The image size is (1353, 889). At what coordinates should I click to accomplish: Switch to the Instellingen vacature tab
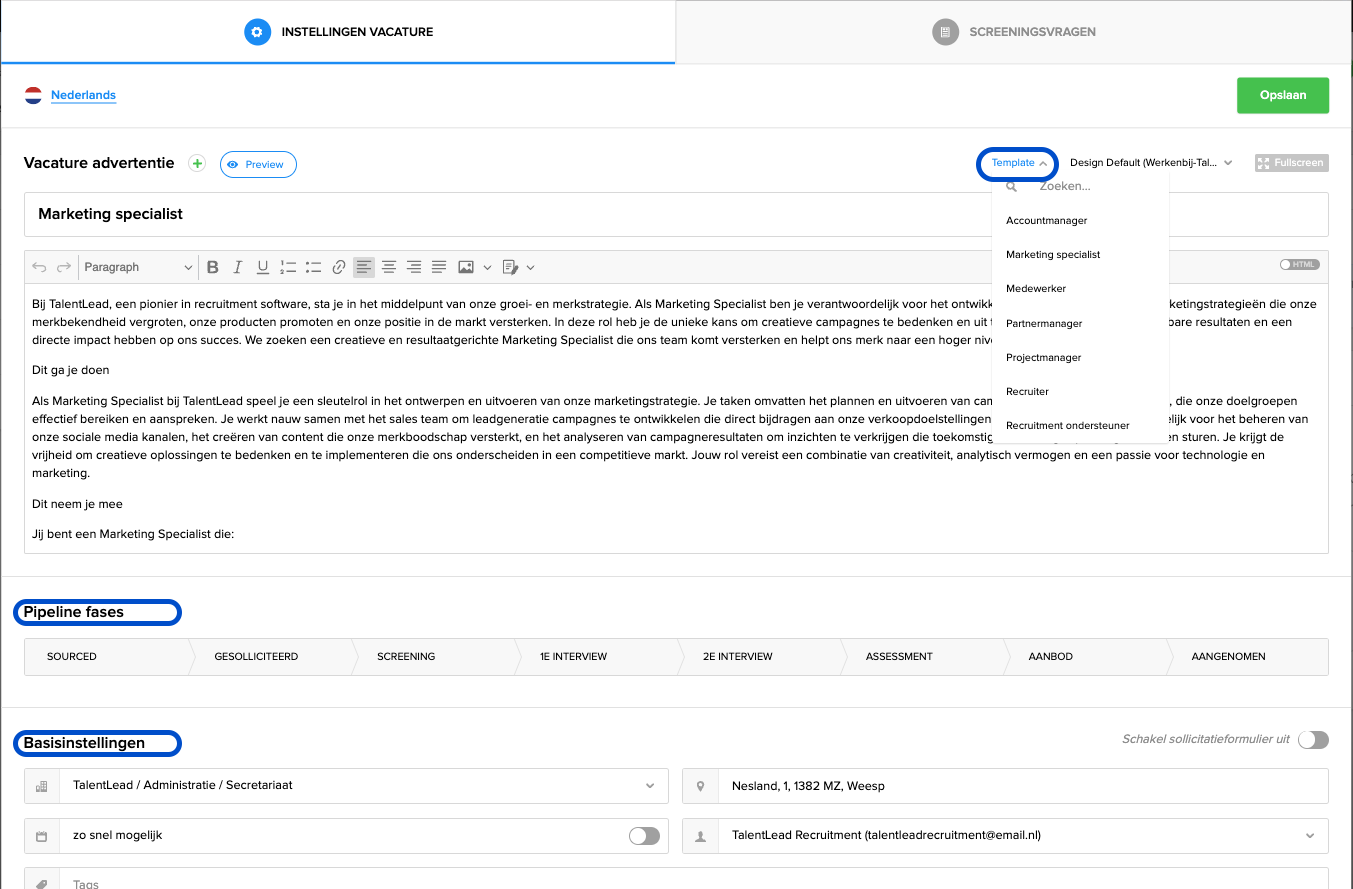coord(338,32)
